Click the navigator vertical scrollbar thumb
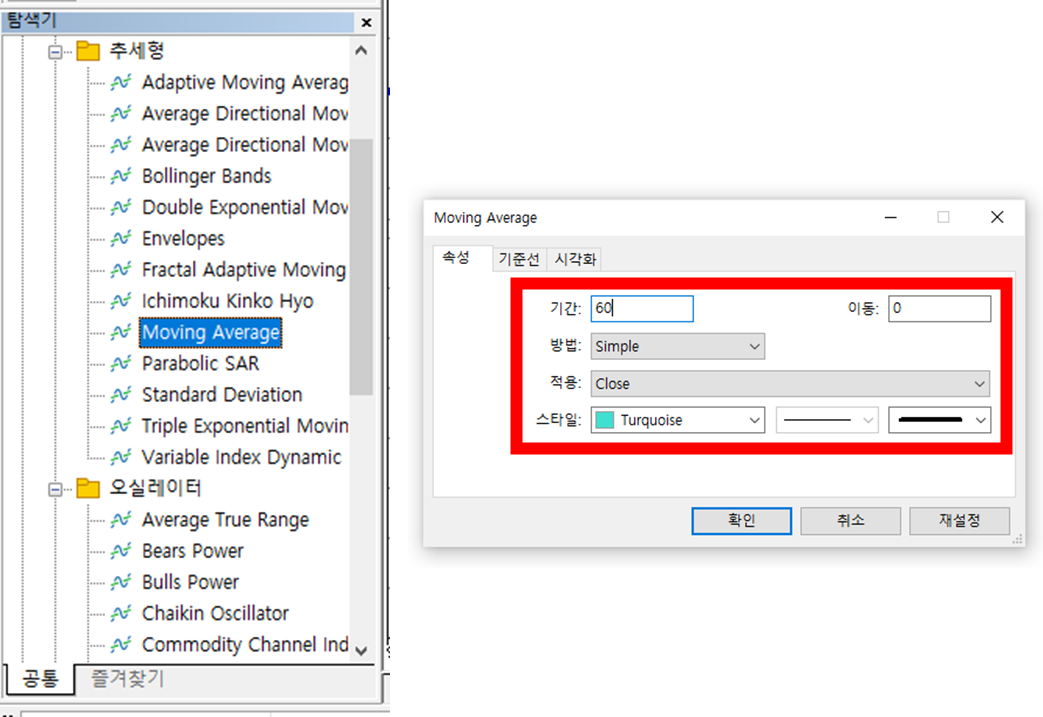 361,267
